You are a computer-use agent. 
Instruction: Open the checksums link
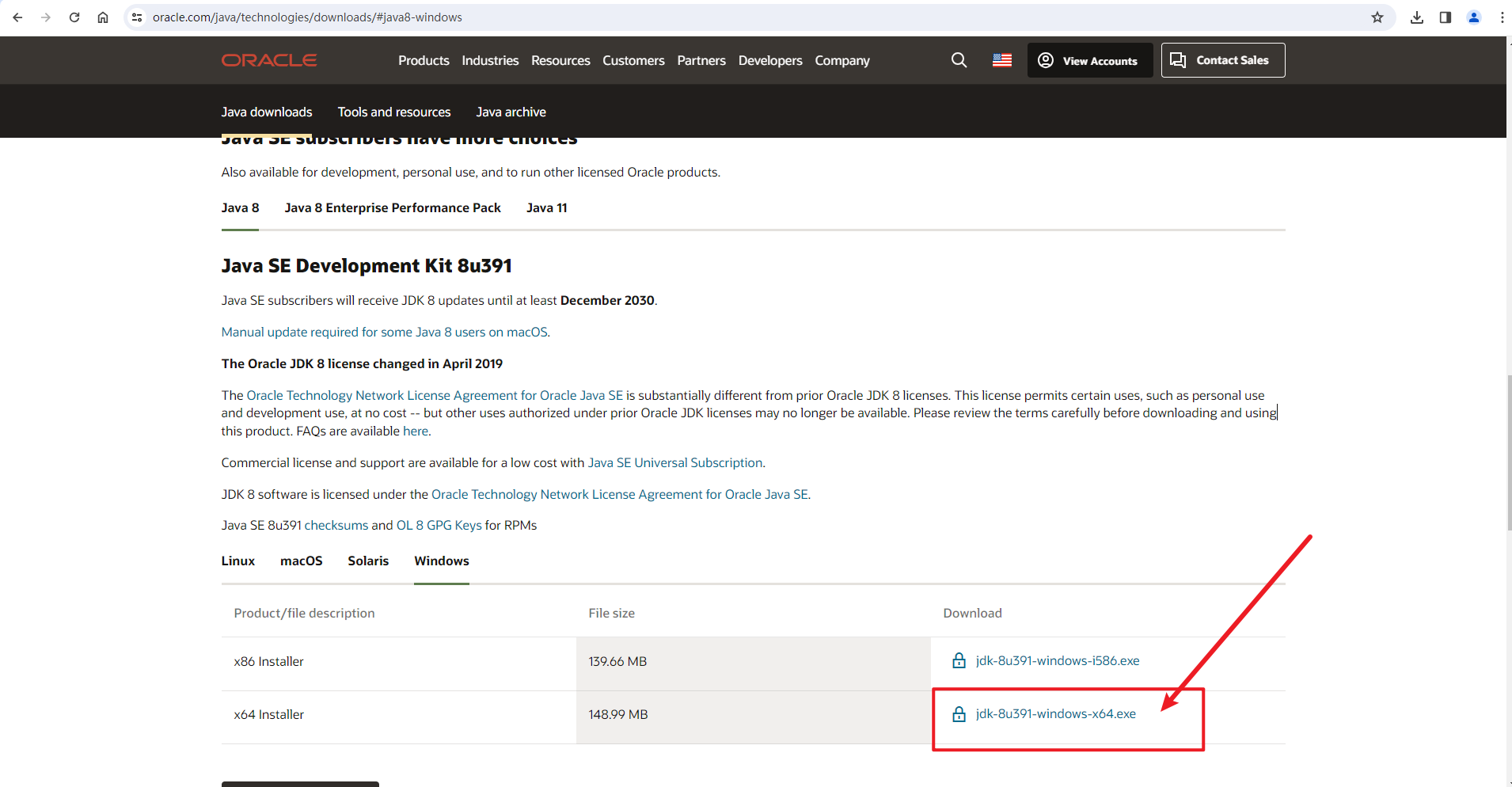(336, 525)
